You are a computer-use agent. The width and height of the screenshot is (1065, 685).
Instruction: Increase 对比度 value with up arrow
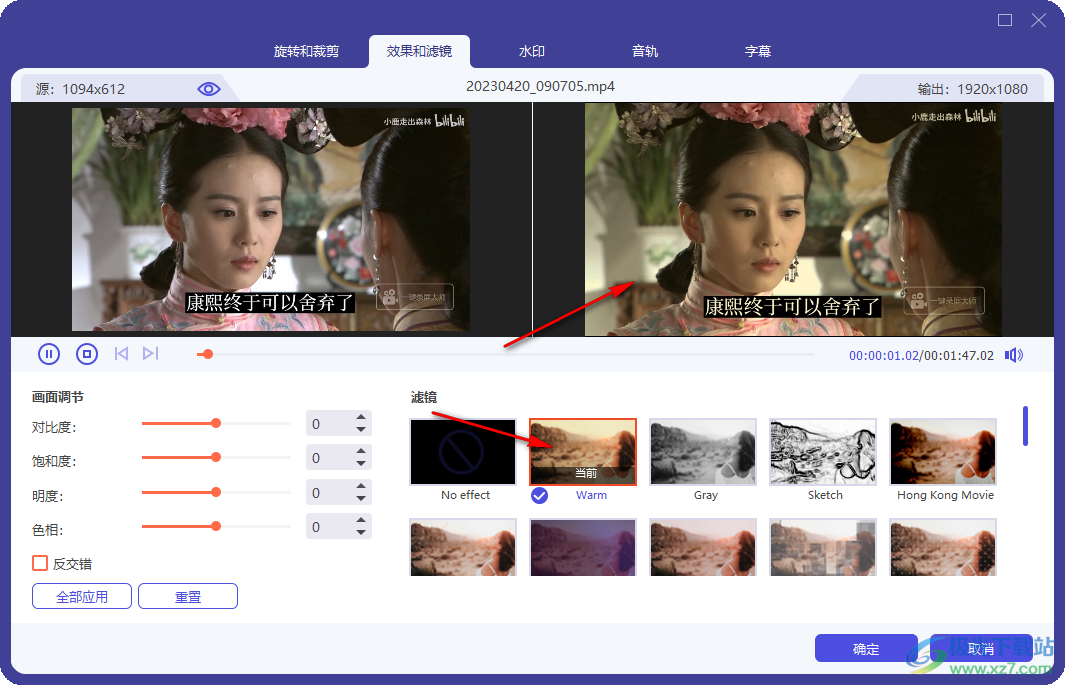361,418
